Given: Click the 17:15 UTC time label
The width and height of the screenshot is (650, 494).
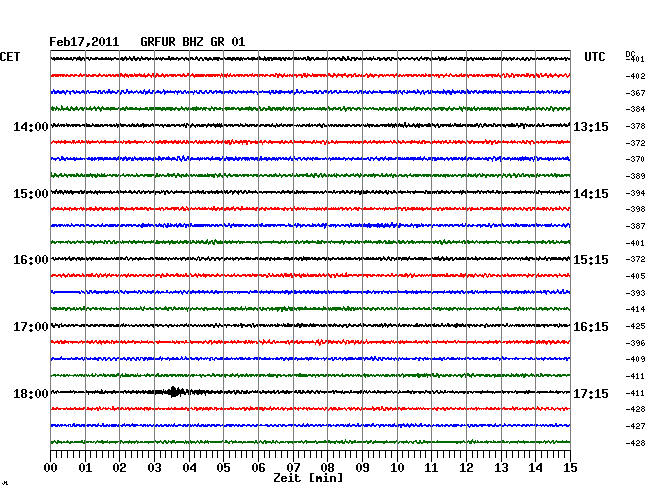Looking at the screenshot, I should click(x=591, y=393).
